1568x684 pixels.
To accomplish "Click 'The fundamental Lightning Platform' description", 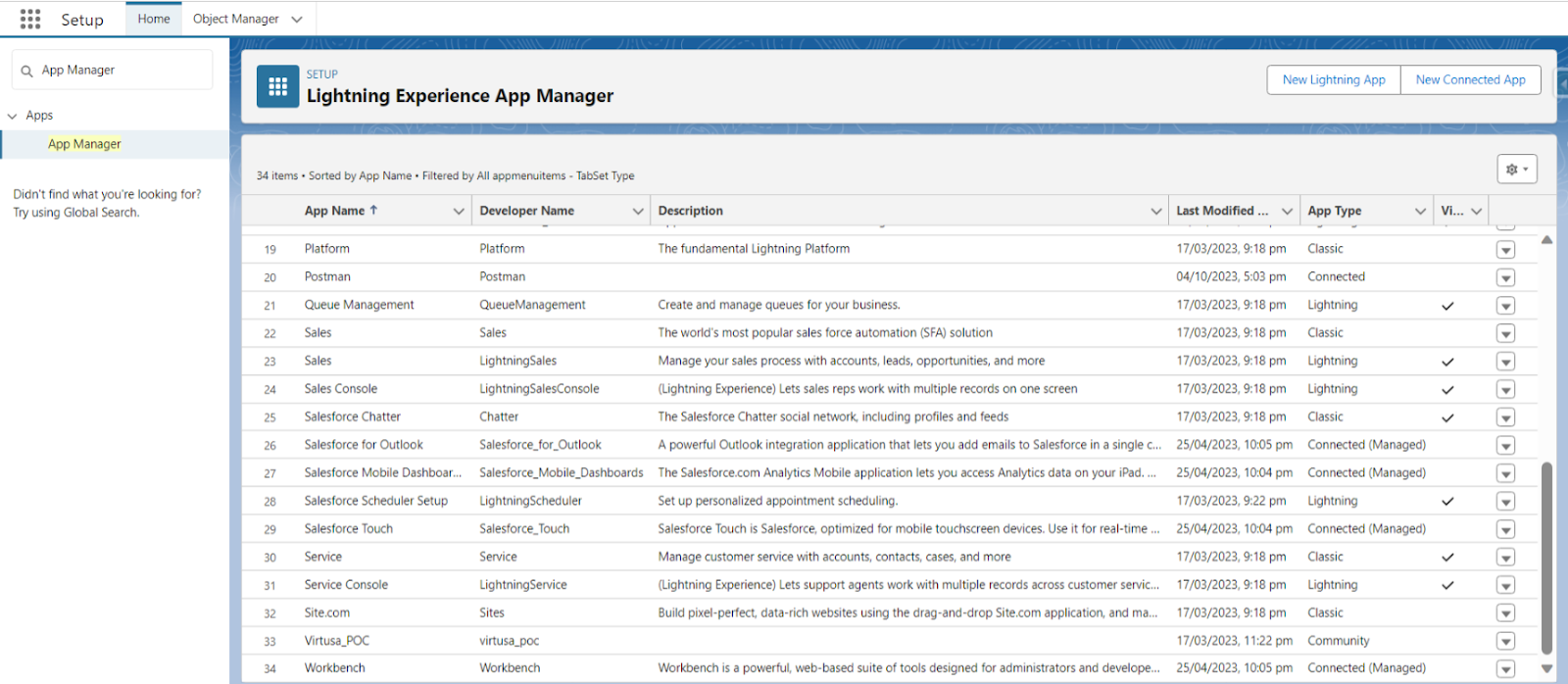I will pyautogui.click(x=754, y=249).
